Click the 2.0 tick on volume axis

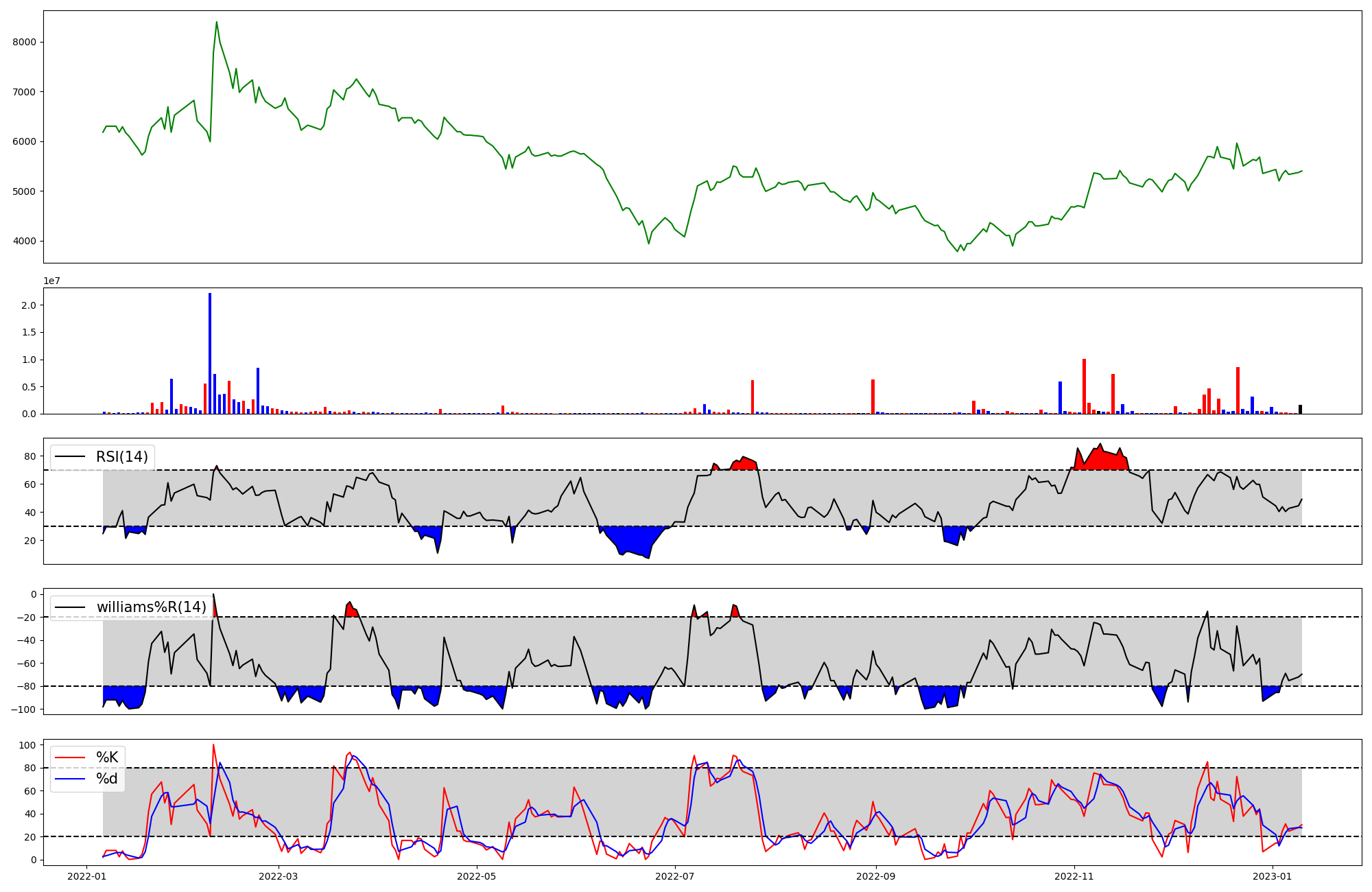click(x=29, y=305)
